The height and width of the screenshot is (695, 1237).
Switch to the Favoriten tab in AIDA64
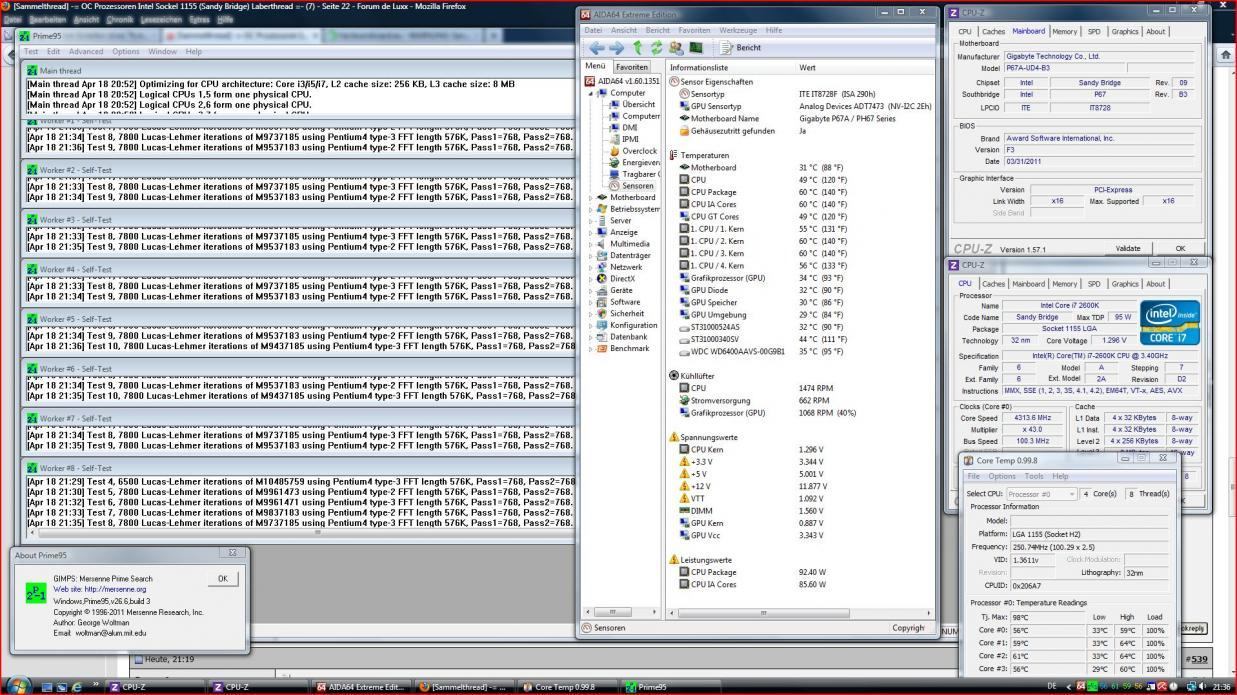point(631,67)
